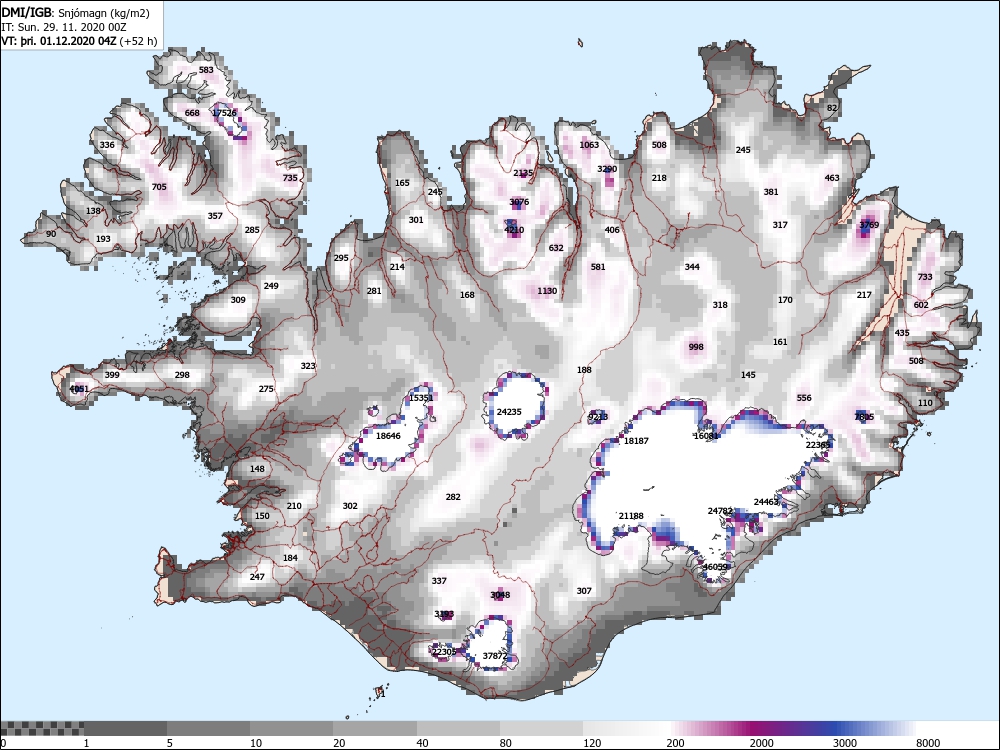The width and height of the screenshot is (1000, 750).
Task: Click the valid time line 'VT: þri. 01.12.2020 04Z'
Action: 59,41
